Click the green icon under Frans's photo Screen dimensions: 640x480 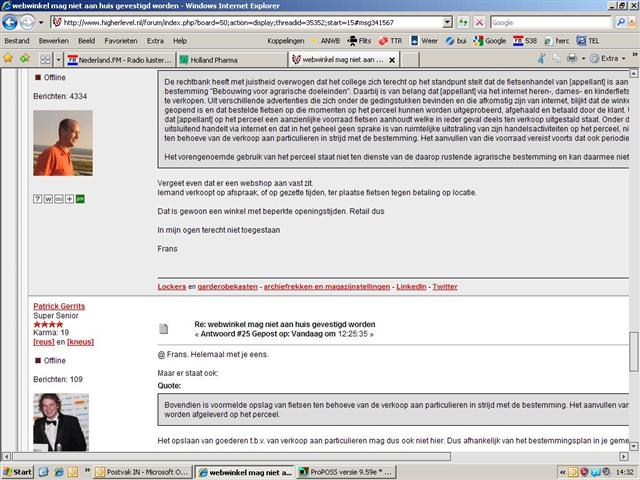pos(80,199)
